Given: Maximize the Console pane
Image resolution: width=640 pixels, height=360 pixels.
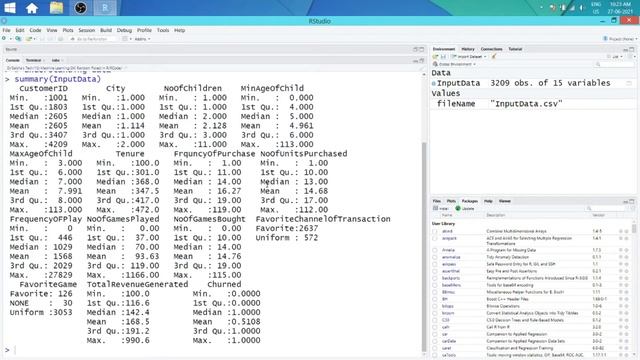Looking at the screenshot, I should click(422, 60).
